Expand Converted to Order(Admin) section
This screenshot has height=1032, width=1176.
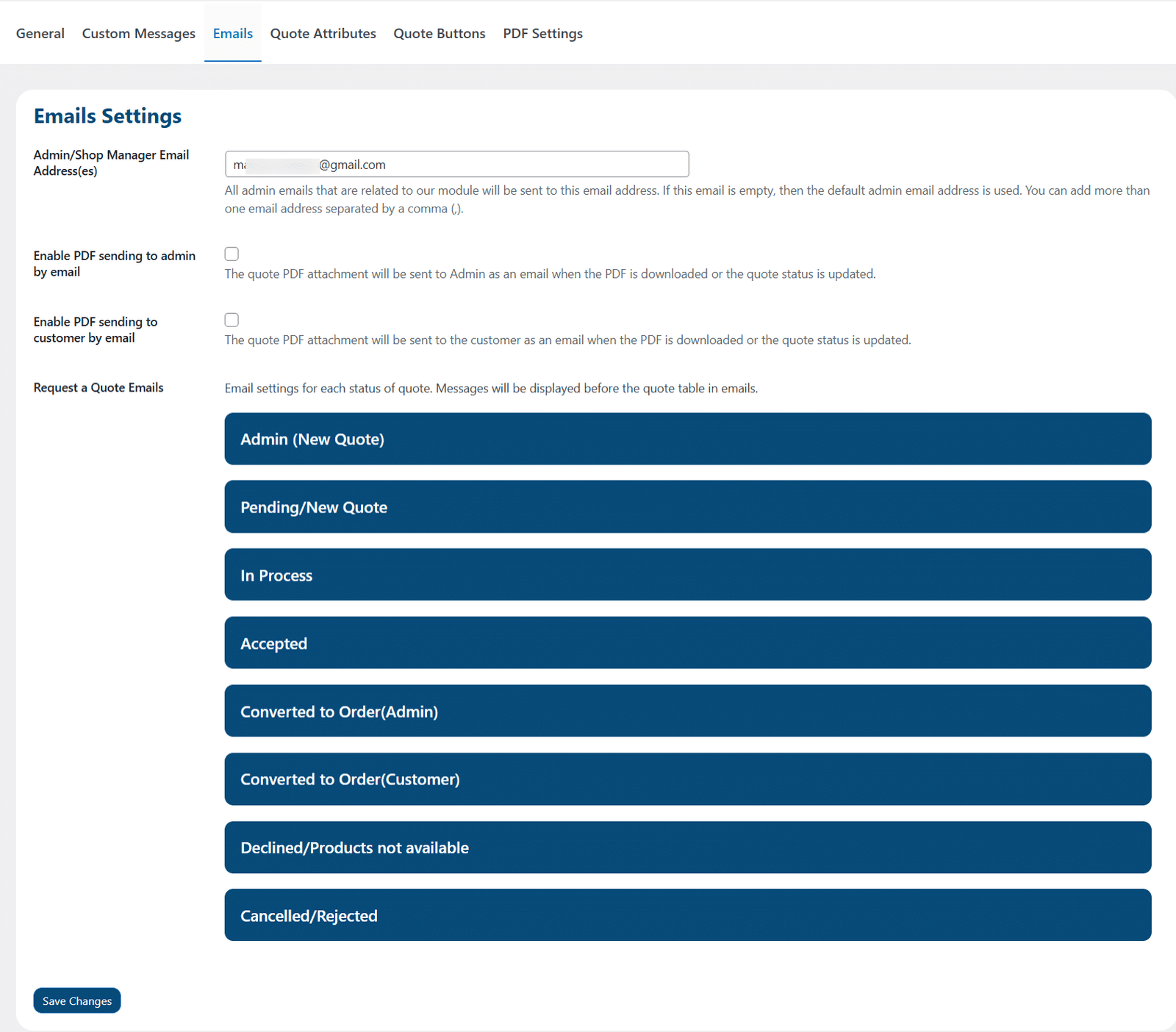(688, 711)
